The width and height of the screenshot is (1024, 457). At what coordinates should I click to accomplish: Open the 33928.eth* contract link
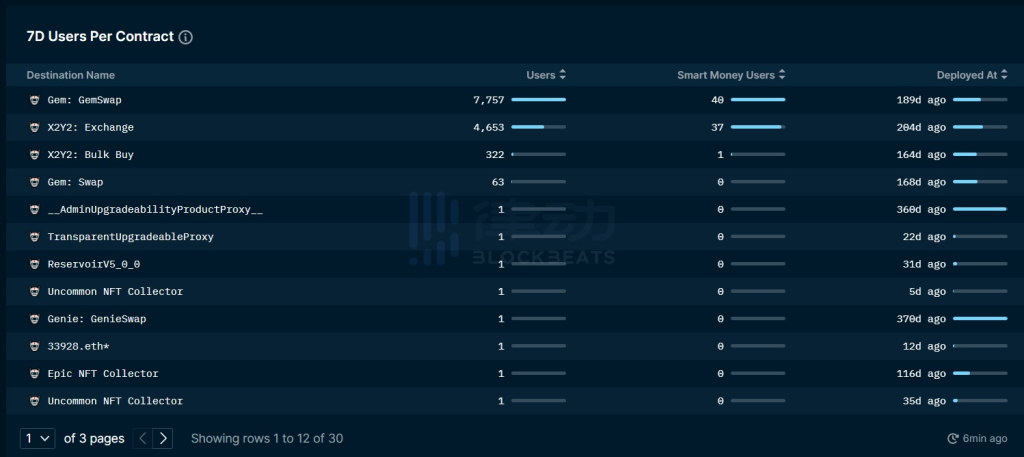[x=78, y=346]
